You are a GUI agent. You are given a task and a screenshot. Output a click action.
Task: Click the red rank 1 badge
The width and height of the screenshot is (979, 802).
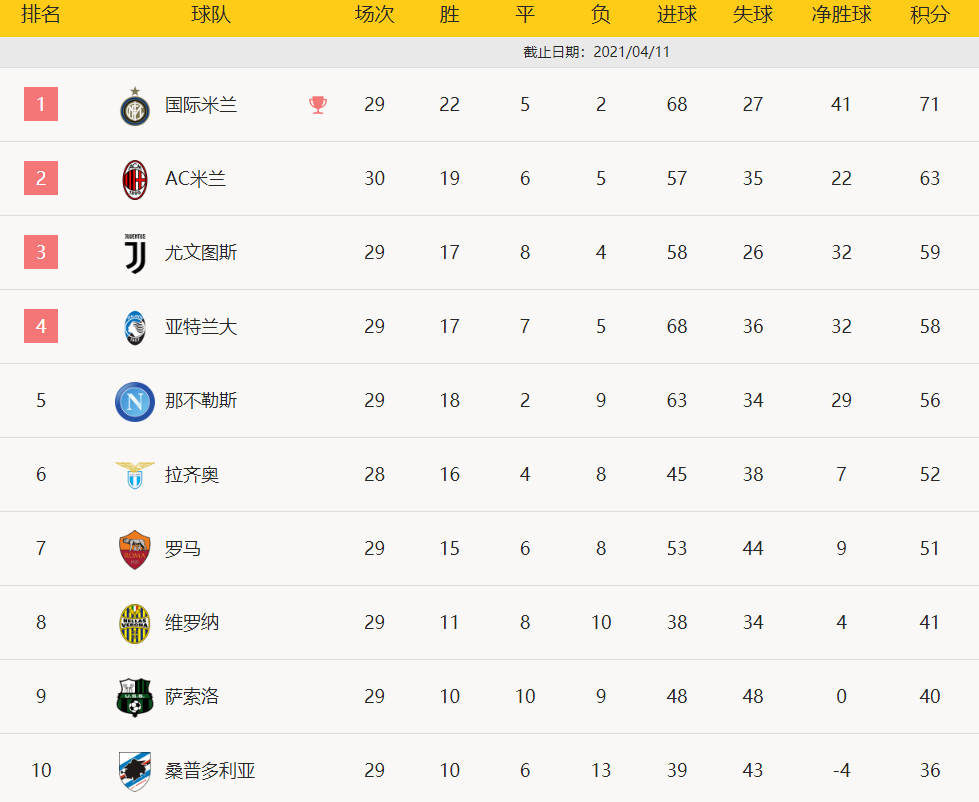41,104
